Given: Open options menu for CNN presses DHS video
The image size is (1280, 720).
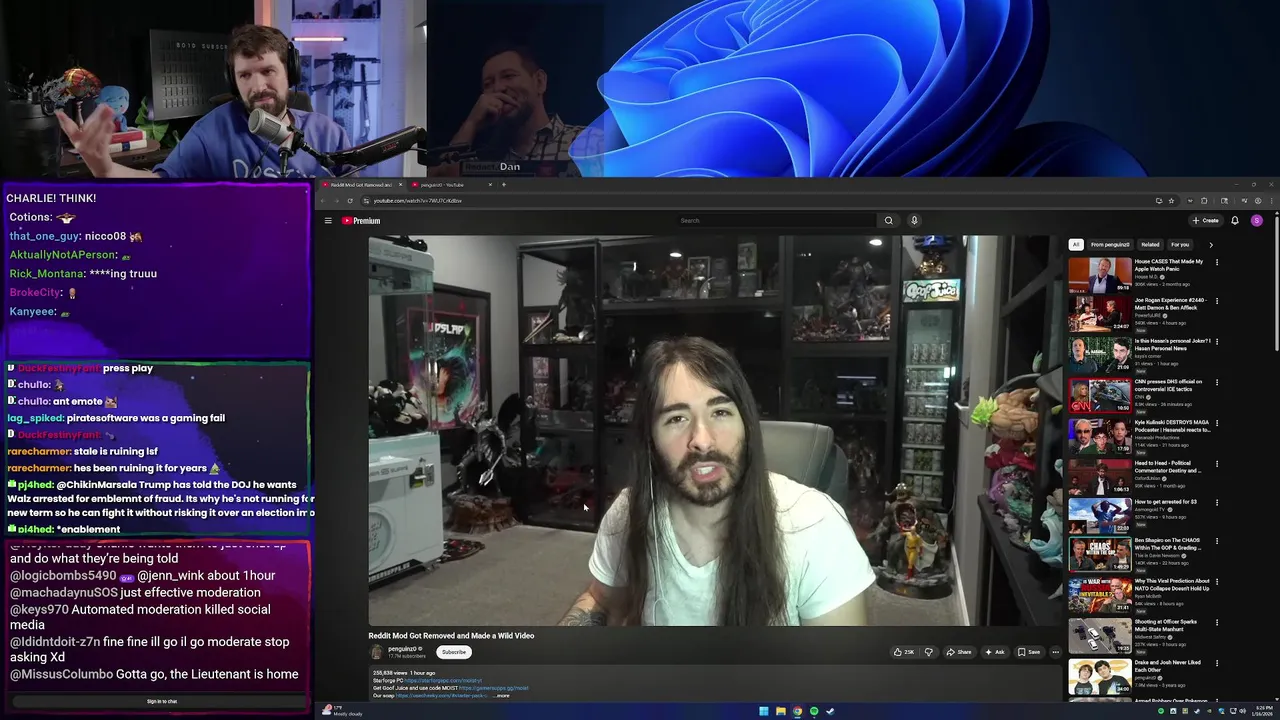Looking at the screenshot, I should point(1217,383).
